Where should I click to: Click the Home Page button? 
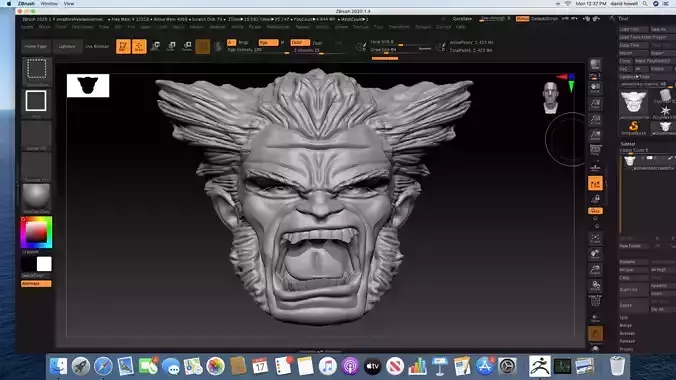(x=35, y=46)
